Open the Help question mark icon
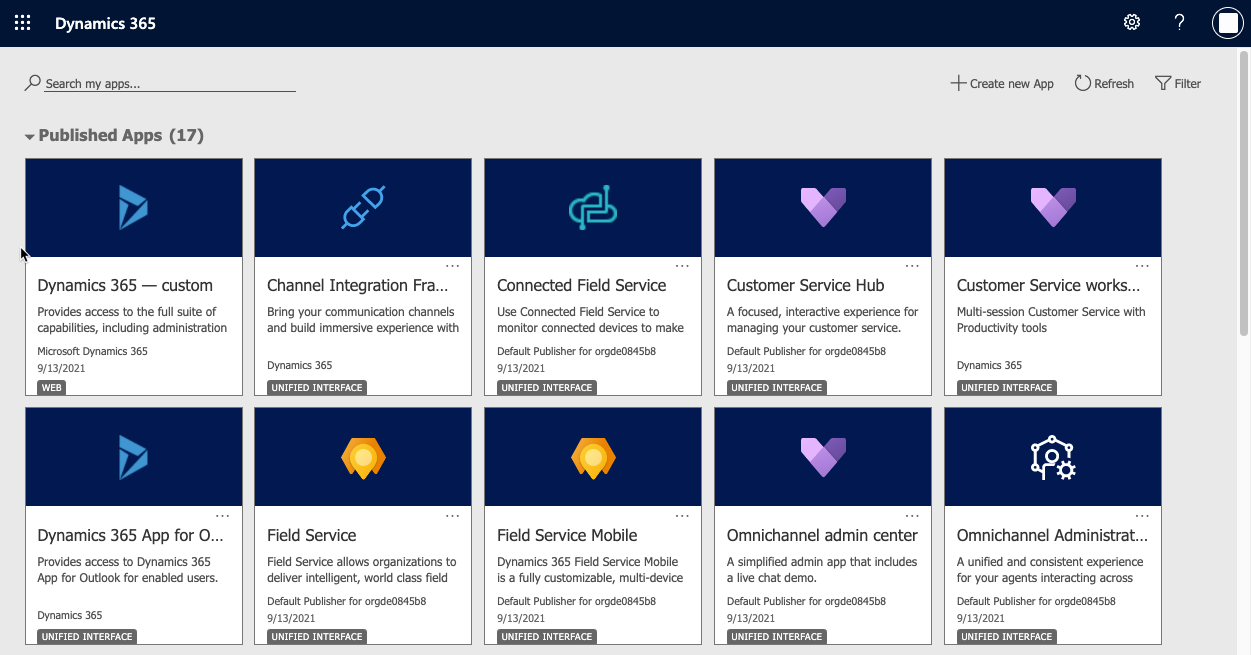 1180,22
